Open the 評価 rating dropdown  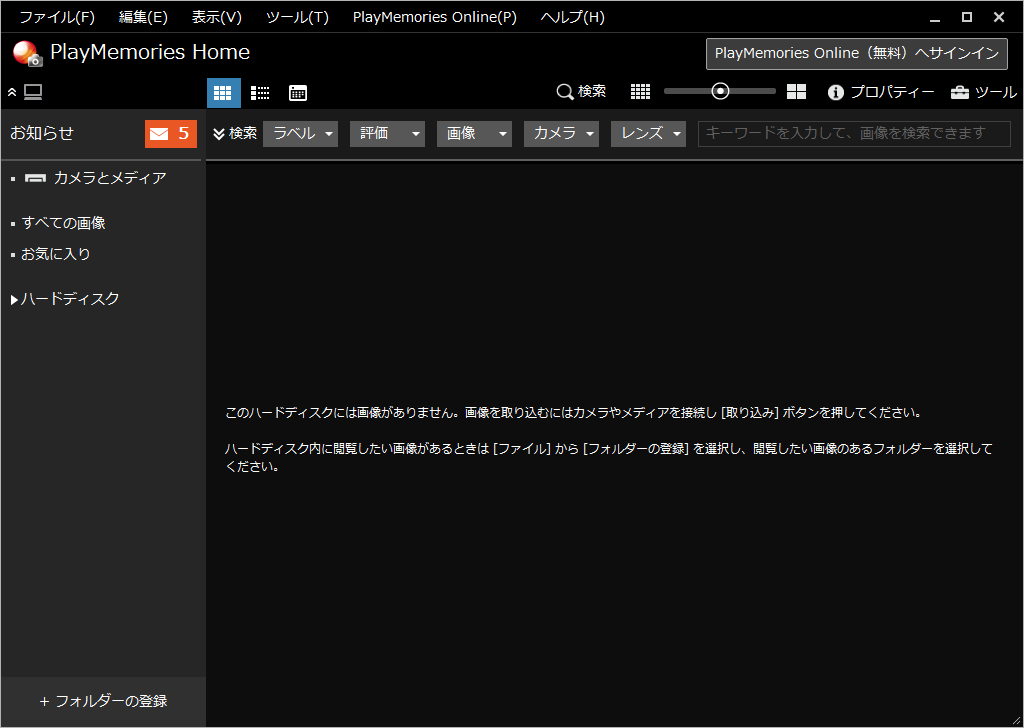[387, 134]
